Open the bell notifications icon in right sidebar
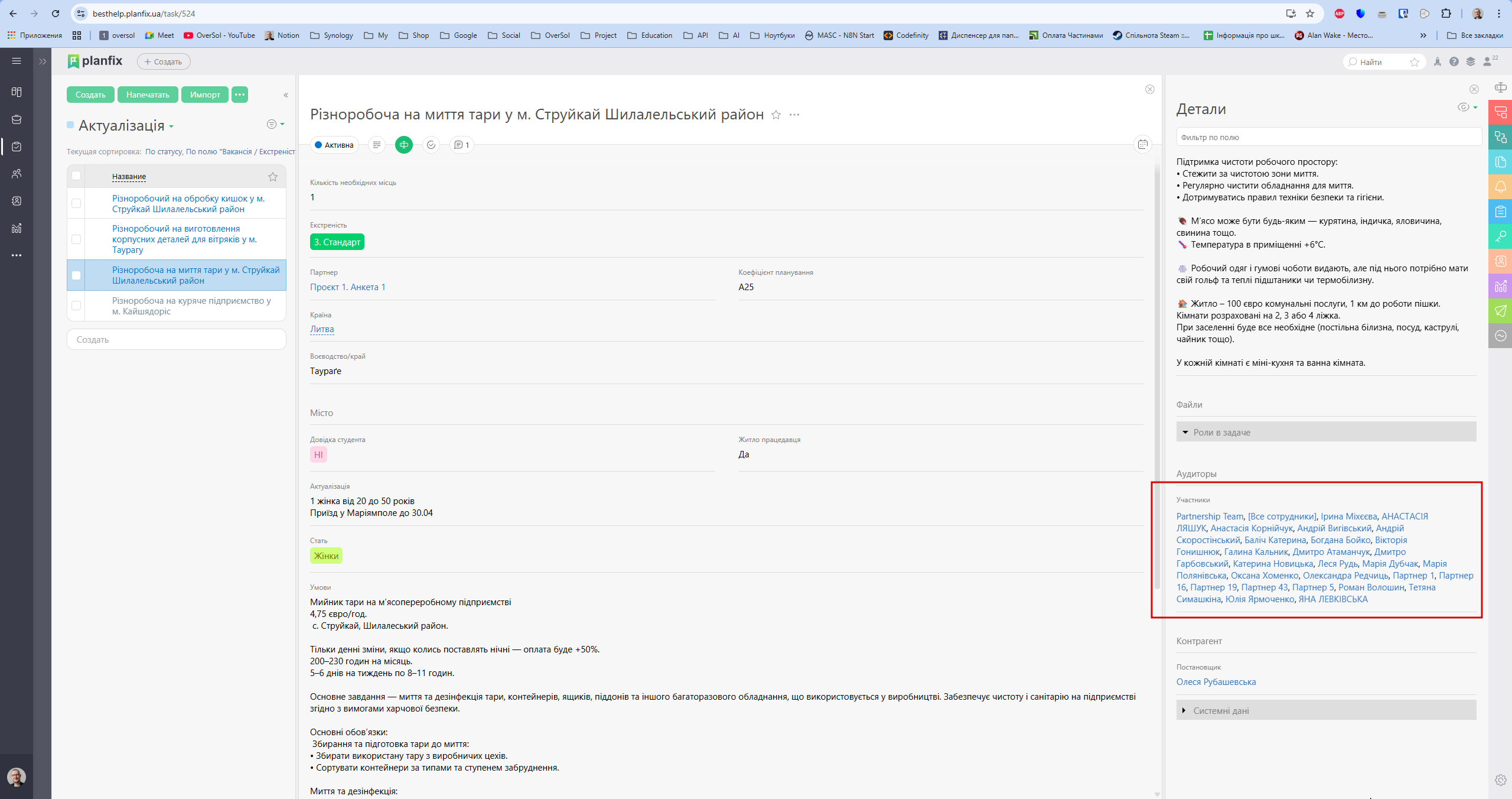Screen dimensions: 1512x799 [x=1500, y=187]
